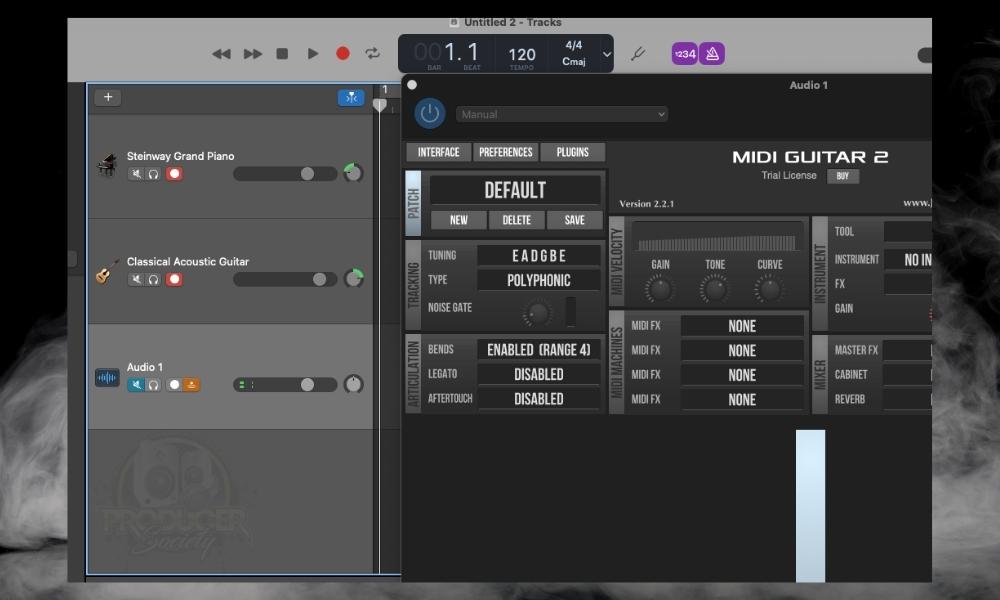
Task: Open the Manual preset dropdown
Action: point(562,114)
